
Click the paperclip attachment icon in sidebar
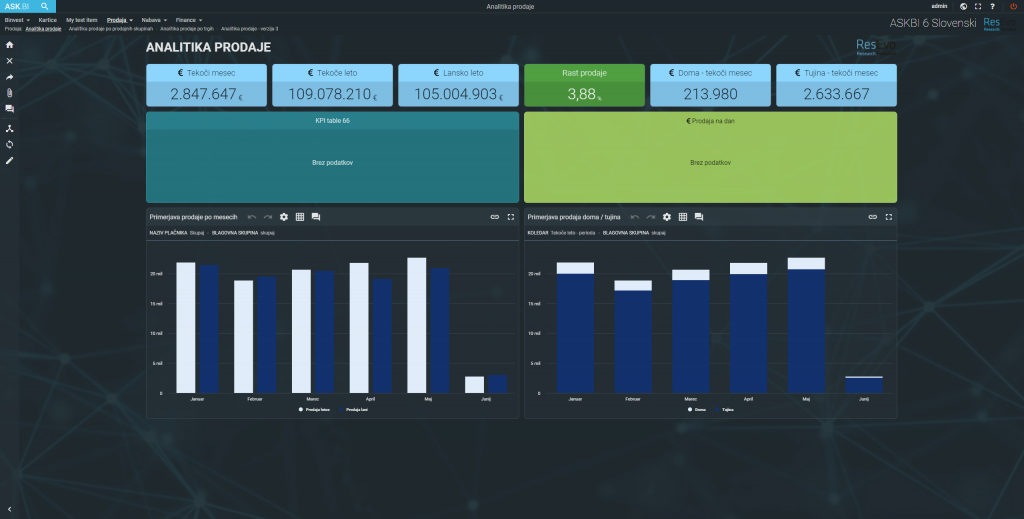click(10, 92)
